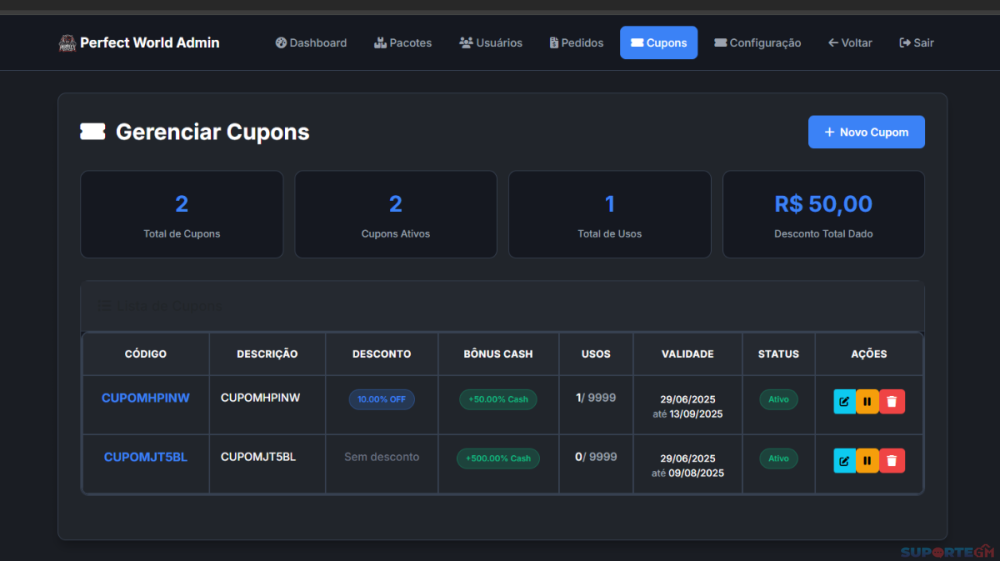Pause the CUPOMJT5BL coupon
This screenshot has height=561, width=1000.
(x=867, y=461)
